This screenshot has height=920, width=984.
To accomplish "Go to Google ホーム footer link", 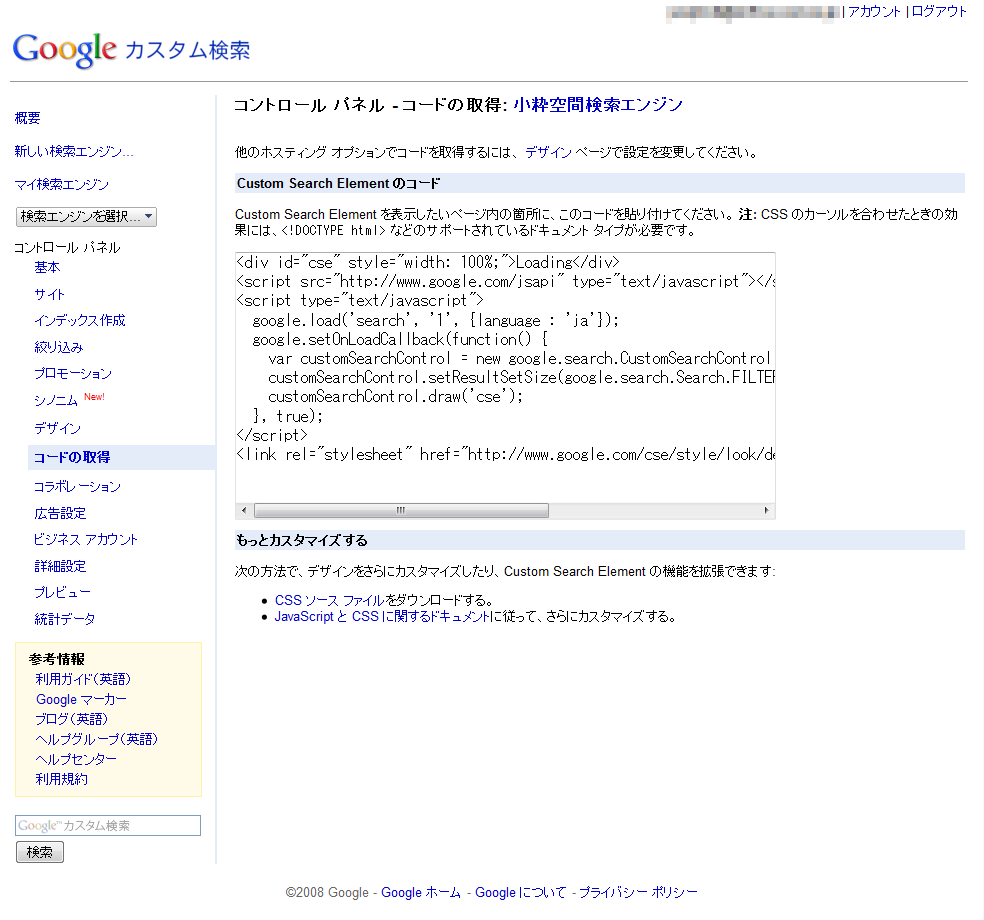I will [421, 892].
